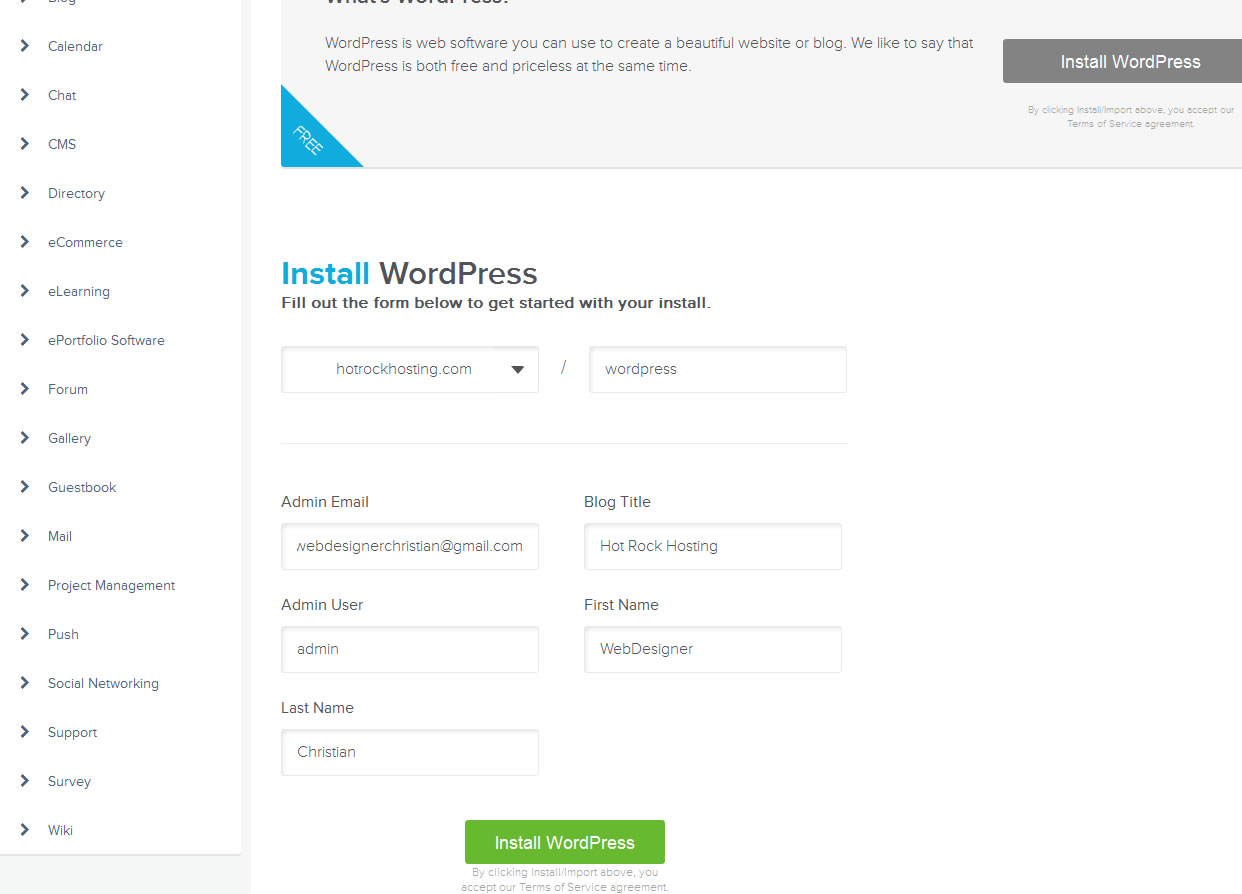
Task: Open the Survey category
Action: (69, 781)
